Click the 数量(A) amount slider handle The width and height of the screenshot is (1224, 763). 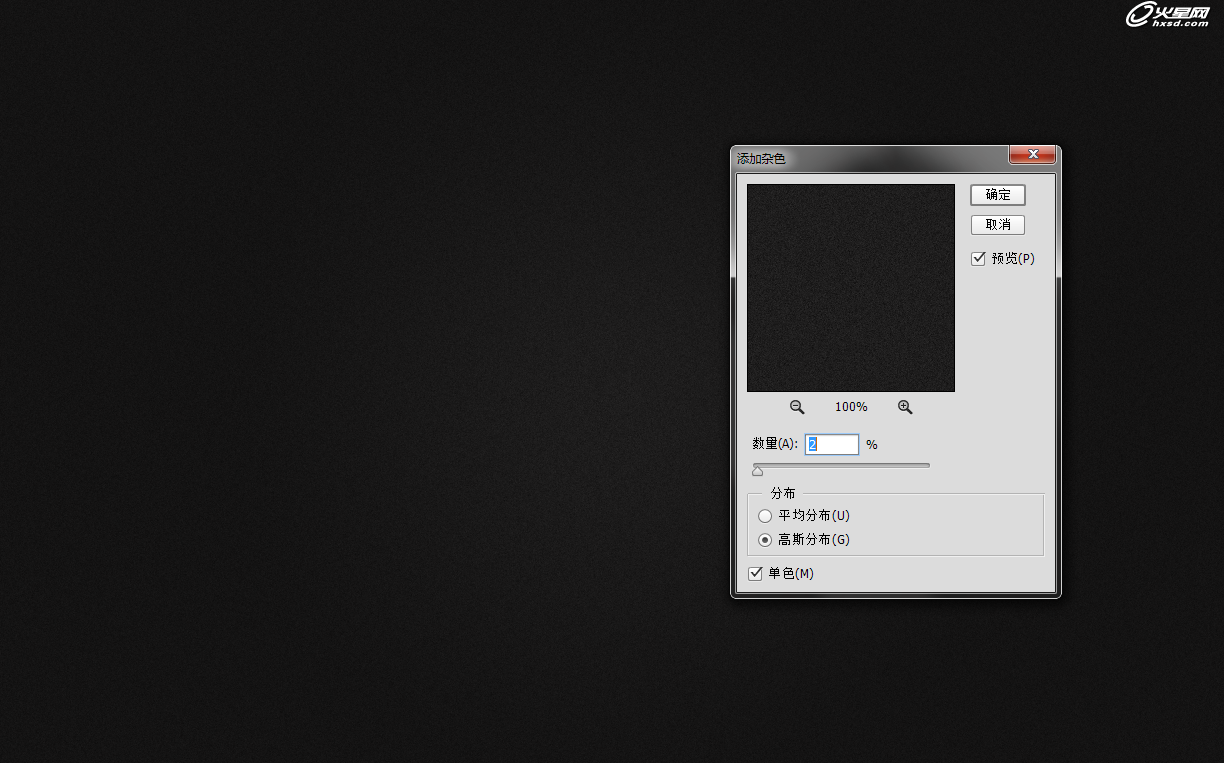pos(757,470)
